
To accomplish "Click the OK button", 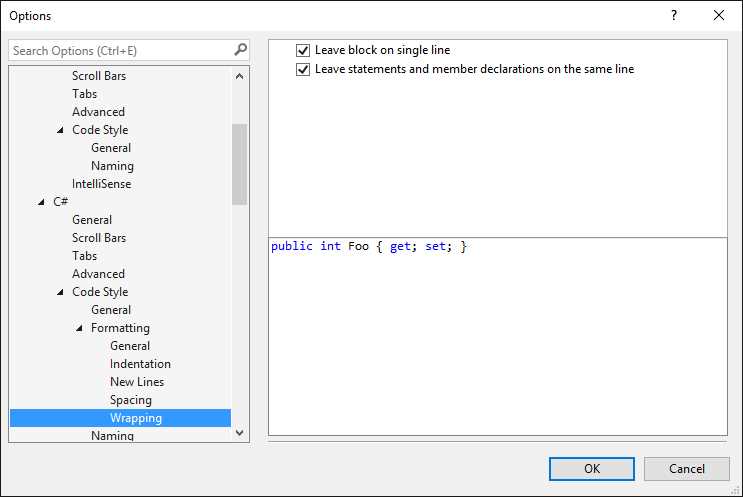I will coord(591,469).
